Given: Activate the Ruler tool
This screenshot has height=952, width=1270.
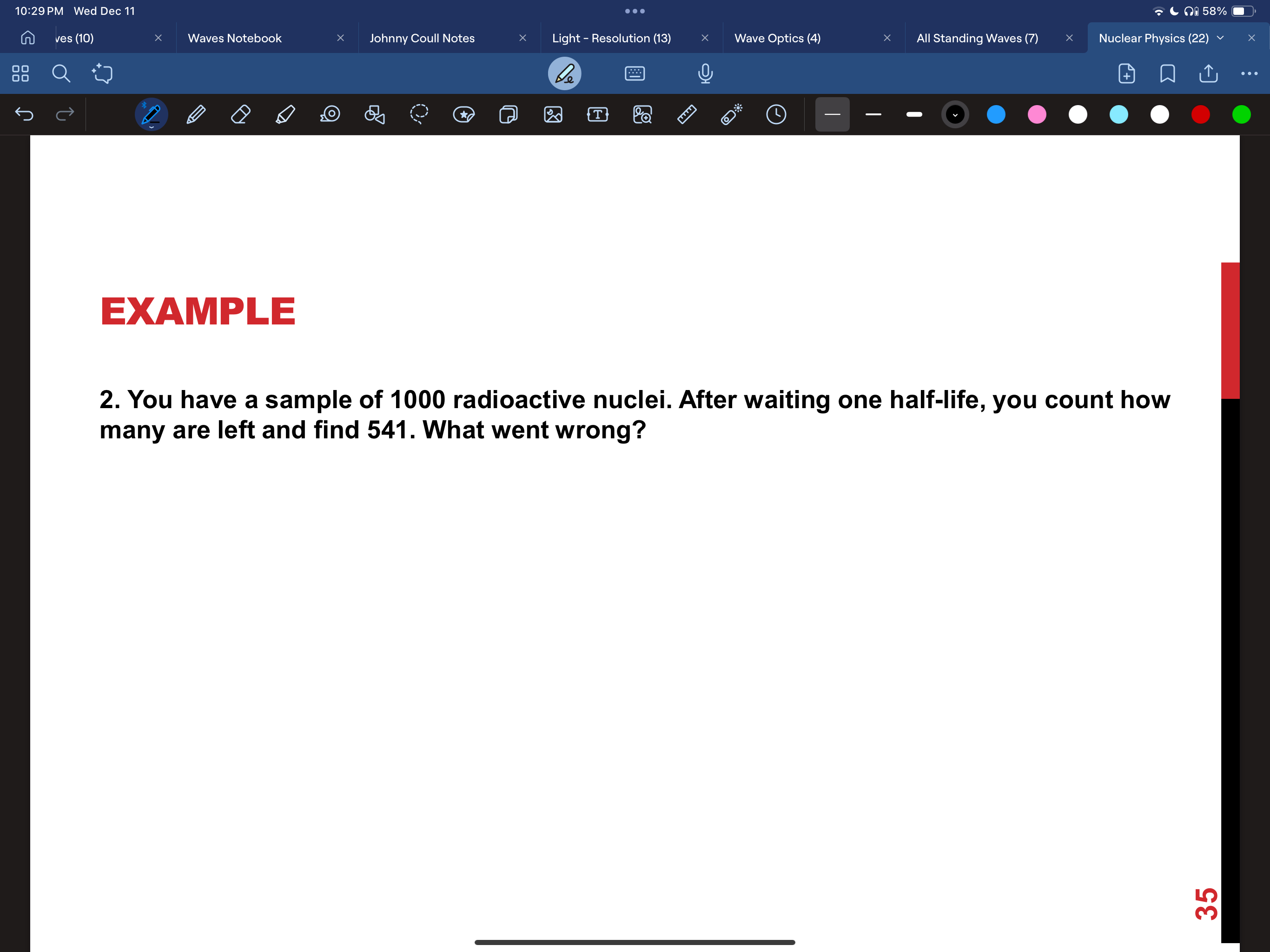Looking at the screenshot, I should pyautogui.click(x=687, y=115).
